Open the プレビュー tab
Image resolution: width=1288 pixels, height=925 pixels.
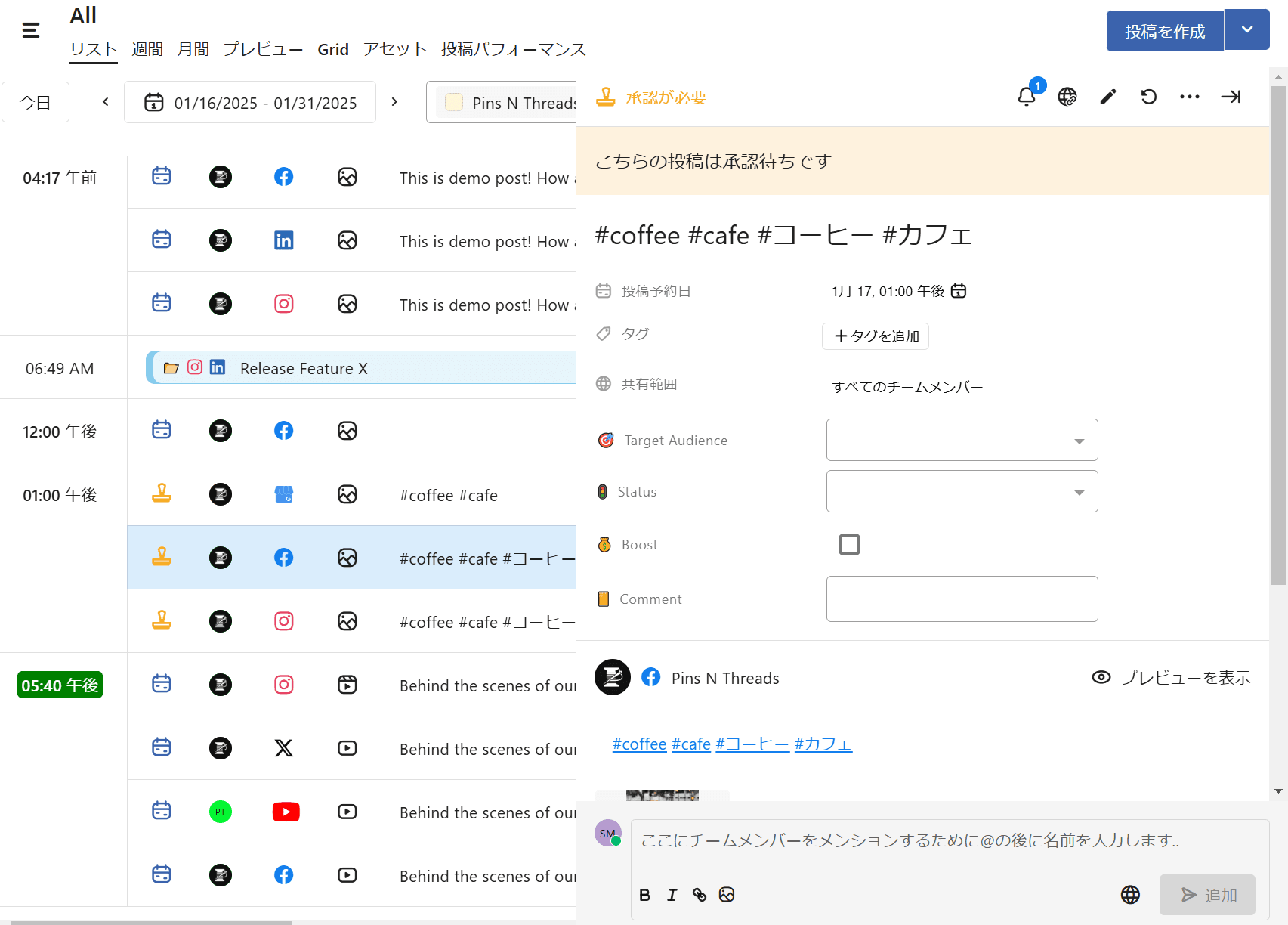point(263,50)
